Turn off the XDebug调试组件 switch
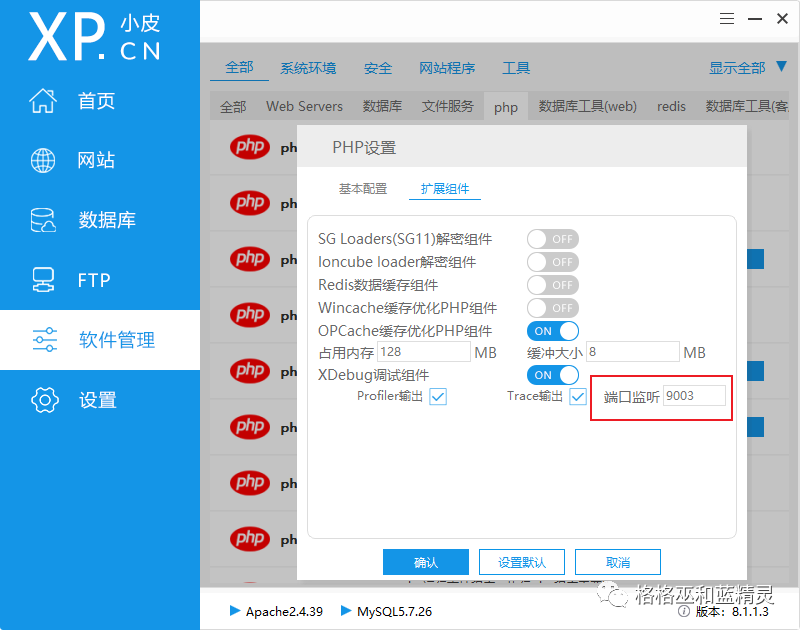 [553, 375]
